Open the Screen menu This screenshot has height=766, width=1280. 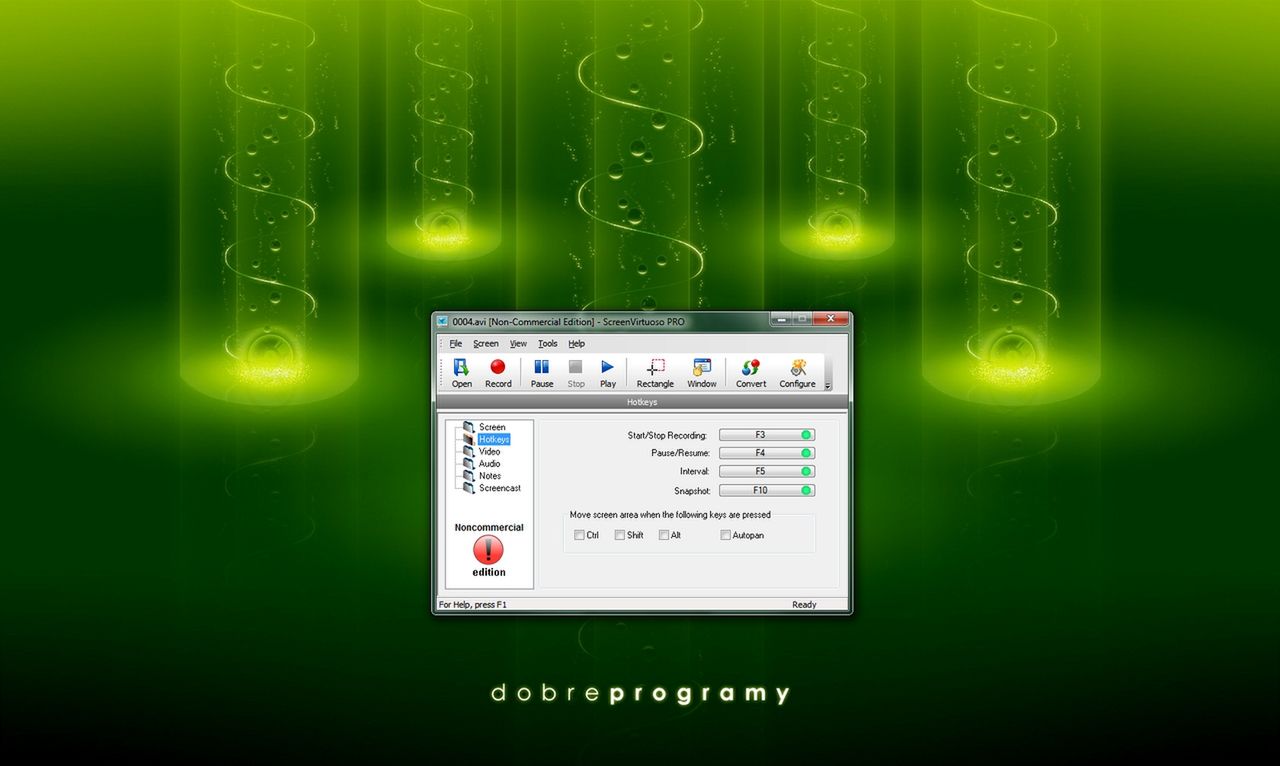[486, 343]
